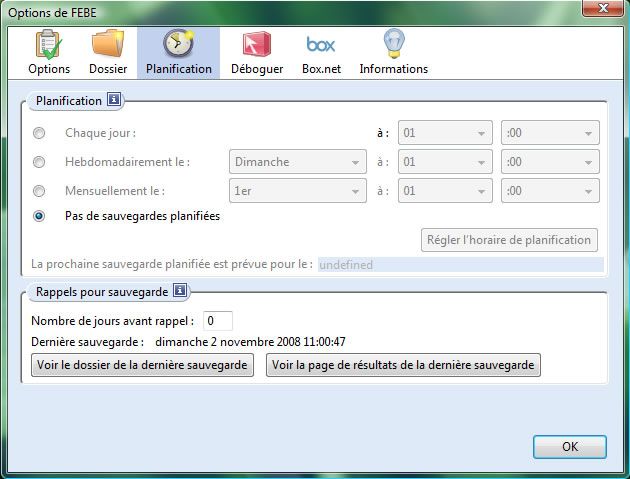630x479 pixels.
Task: Click the undefined next backup field
Action: 460,264
